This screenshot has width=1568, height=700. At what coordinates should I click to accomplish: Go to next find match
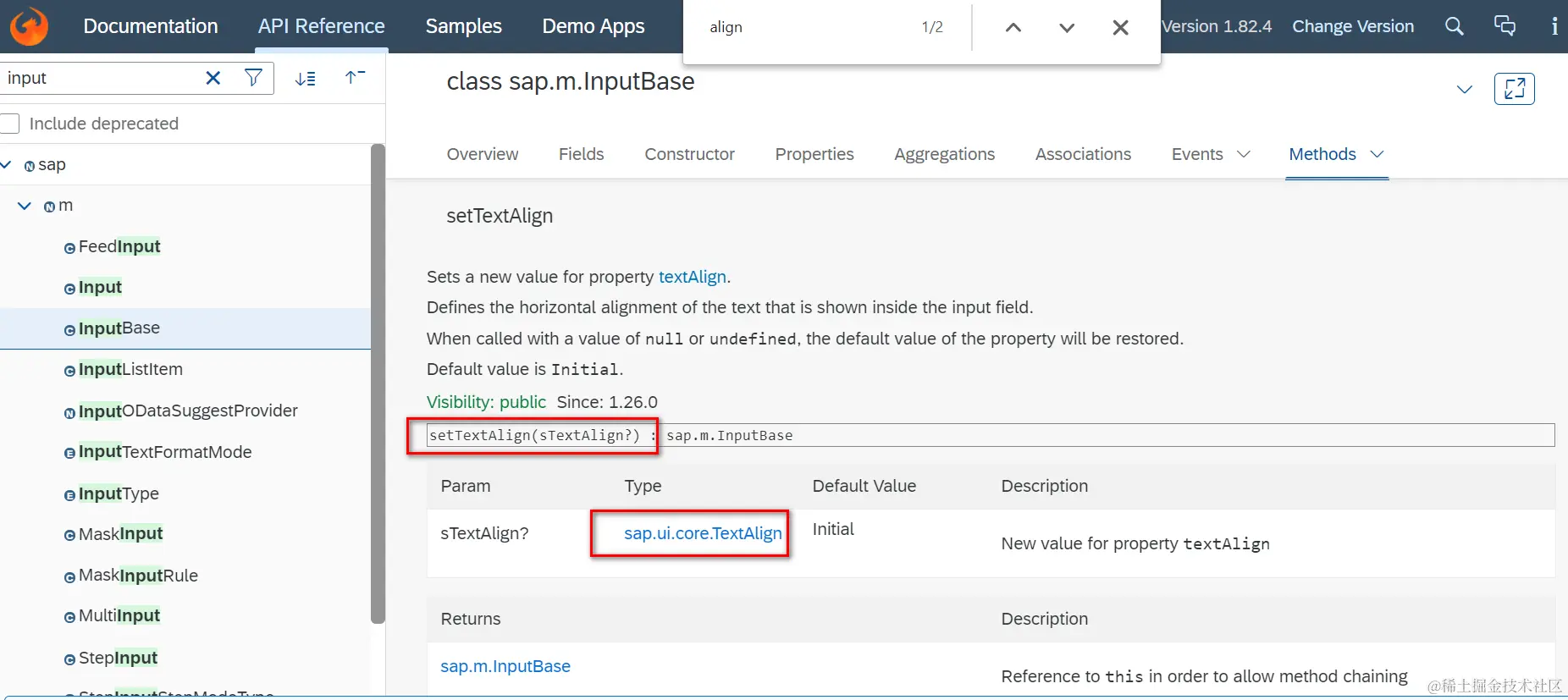tap(1067, 27)
